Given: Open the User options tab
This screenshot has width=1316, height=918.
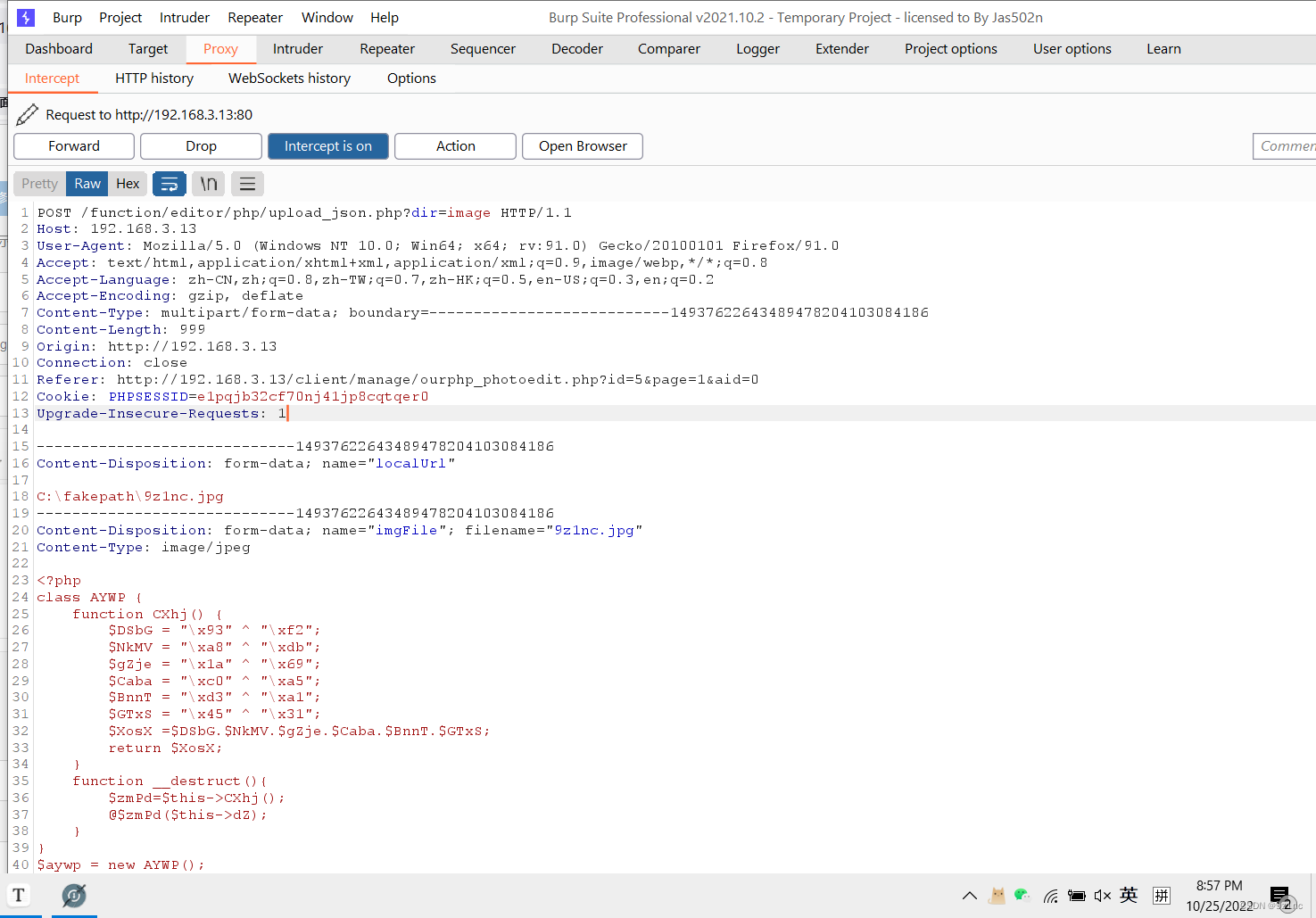Looking at the screenshot, I should coord(1072,49).
